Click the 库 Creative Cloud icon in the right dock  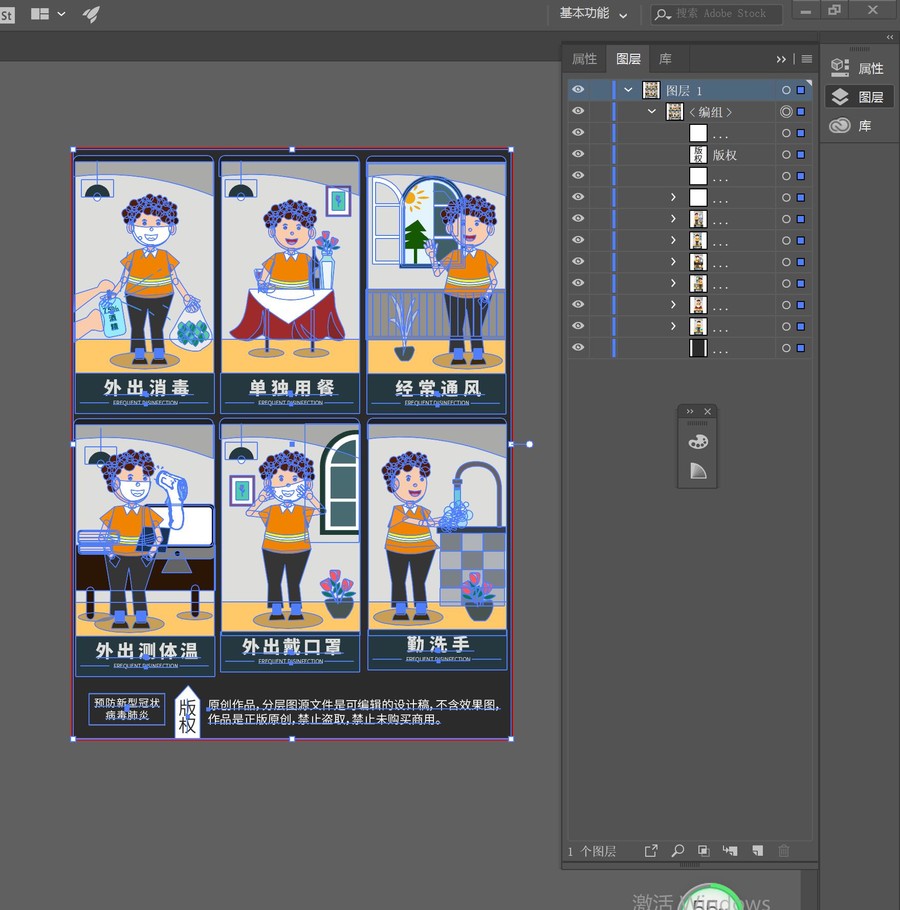pyautogui.click(x=840, y=125)
